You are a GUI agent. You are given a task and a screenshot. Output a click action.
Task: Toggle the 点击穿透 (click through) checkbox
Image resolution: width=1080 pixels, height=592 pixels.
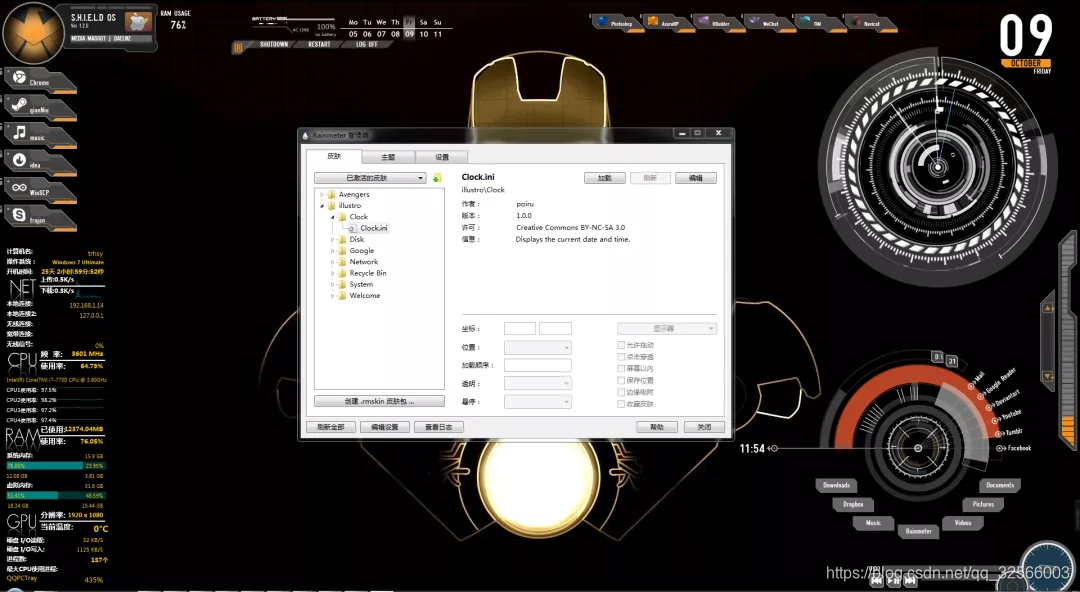click(x=621, y=357)
